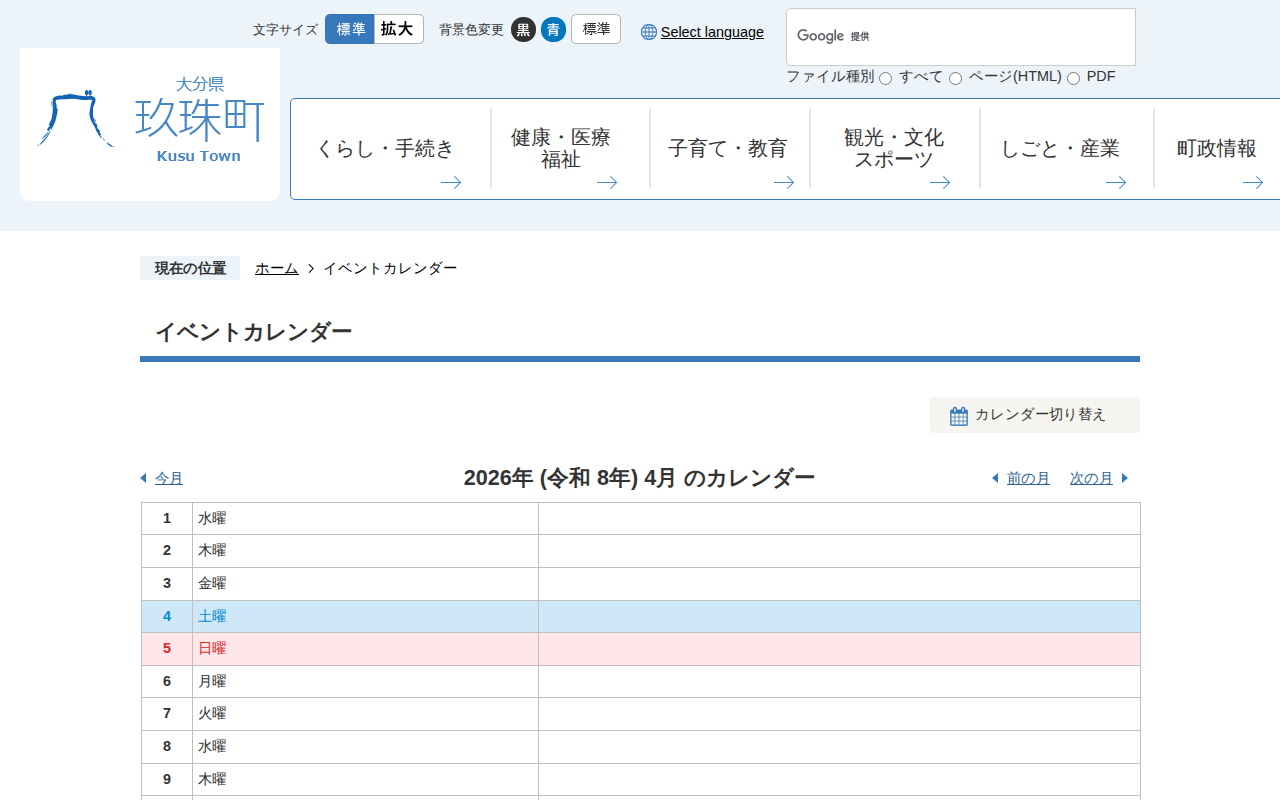Expand the 観光・文化 スポーツ menu

[x=893, y=149]
